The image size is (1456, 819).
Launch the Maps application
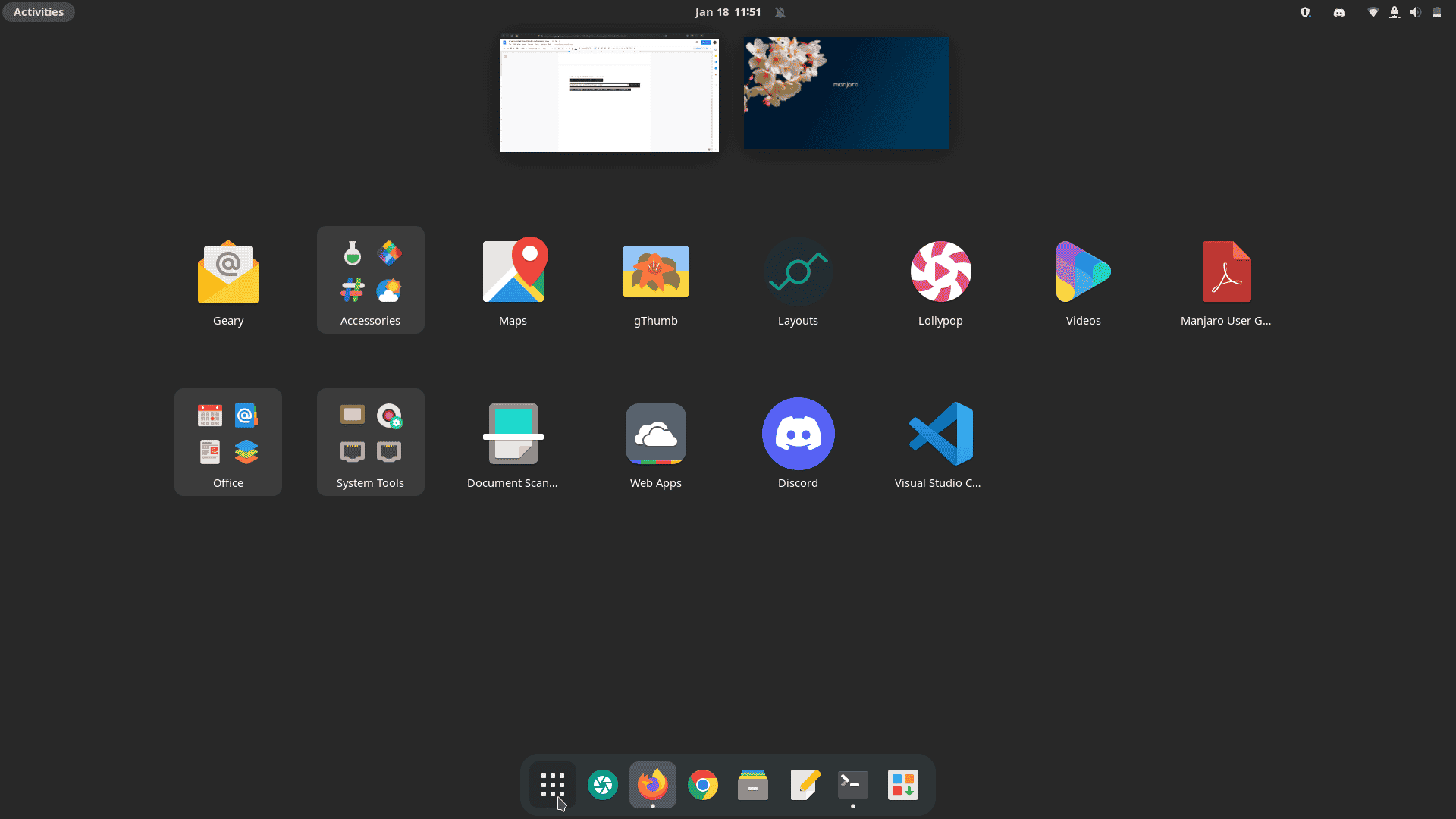click(513, 279)
